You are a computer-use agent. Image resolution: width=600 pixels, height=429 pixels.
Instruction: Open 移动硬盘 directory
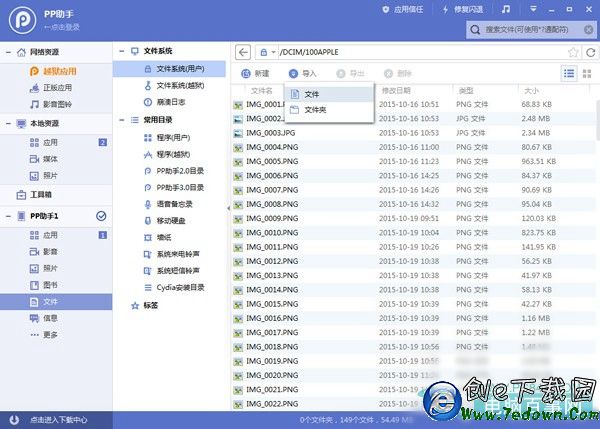point(165,221)
